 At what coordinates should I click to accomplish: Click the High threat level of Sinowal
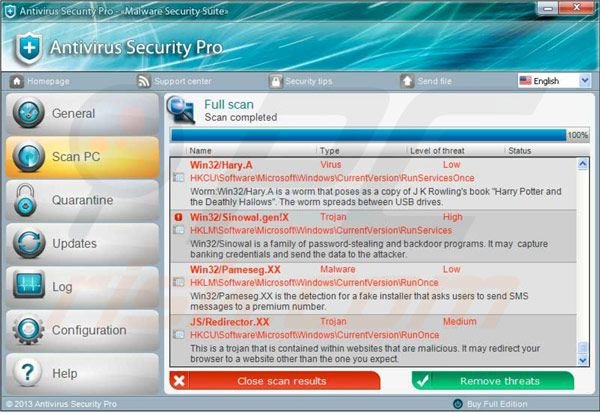click(453, 217)
